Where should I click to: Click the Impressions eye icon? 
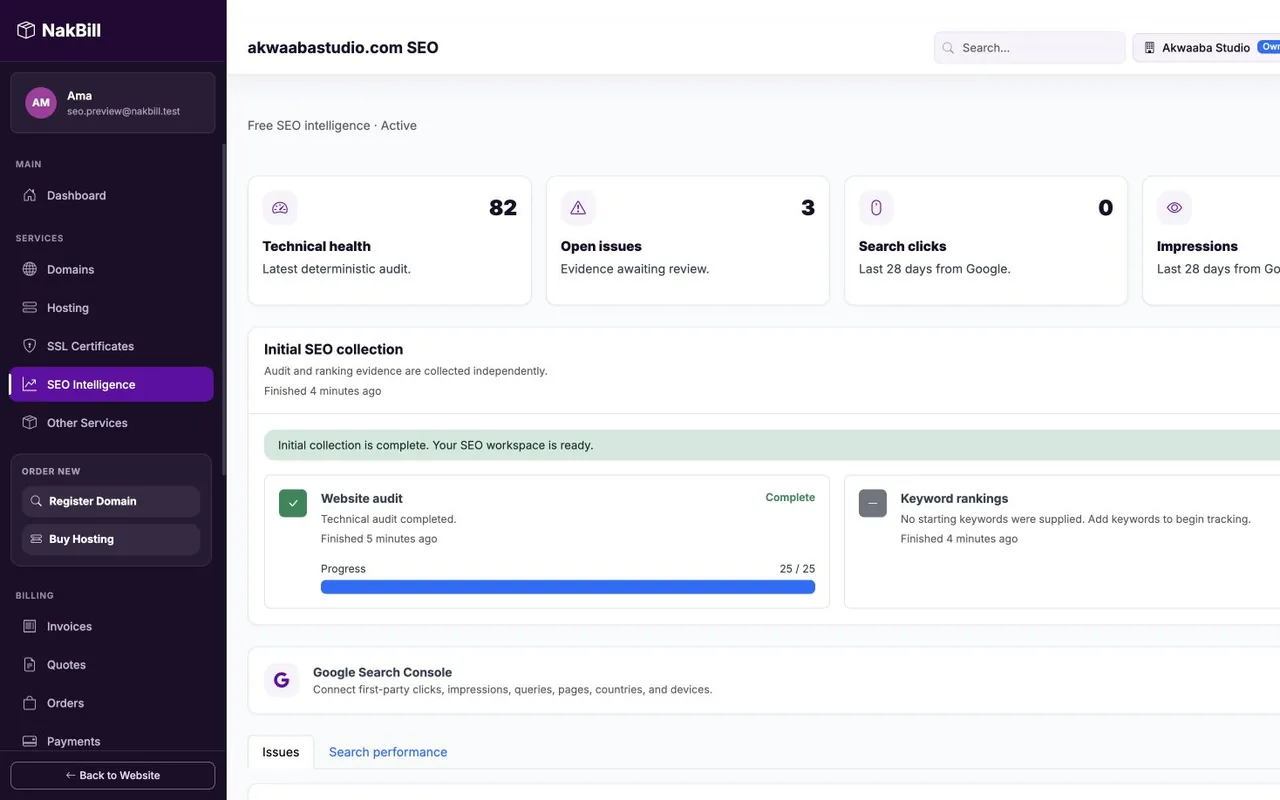(1174, 208)
